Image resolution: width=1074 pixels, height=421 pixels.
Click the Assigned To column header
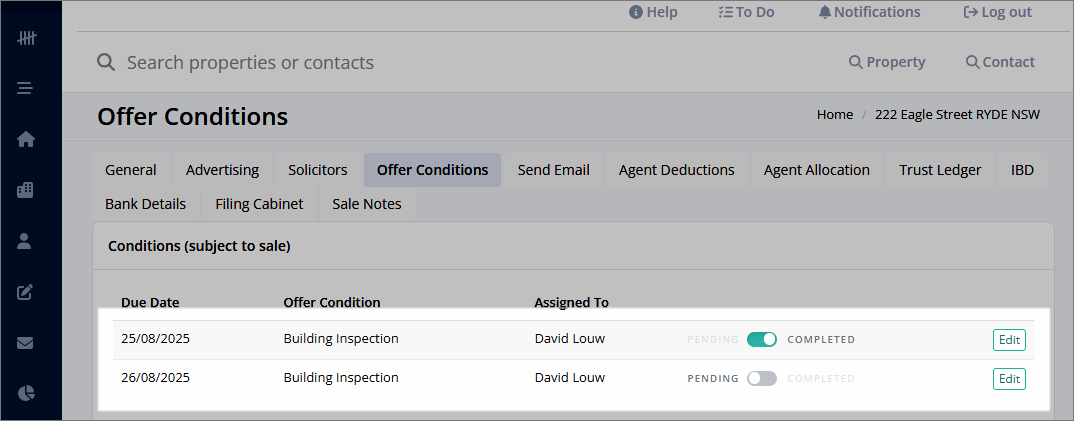572,302
